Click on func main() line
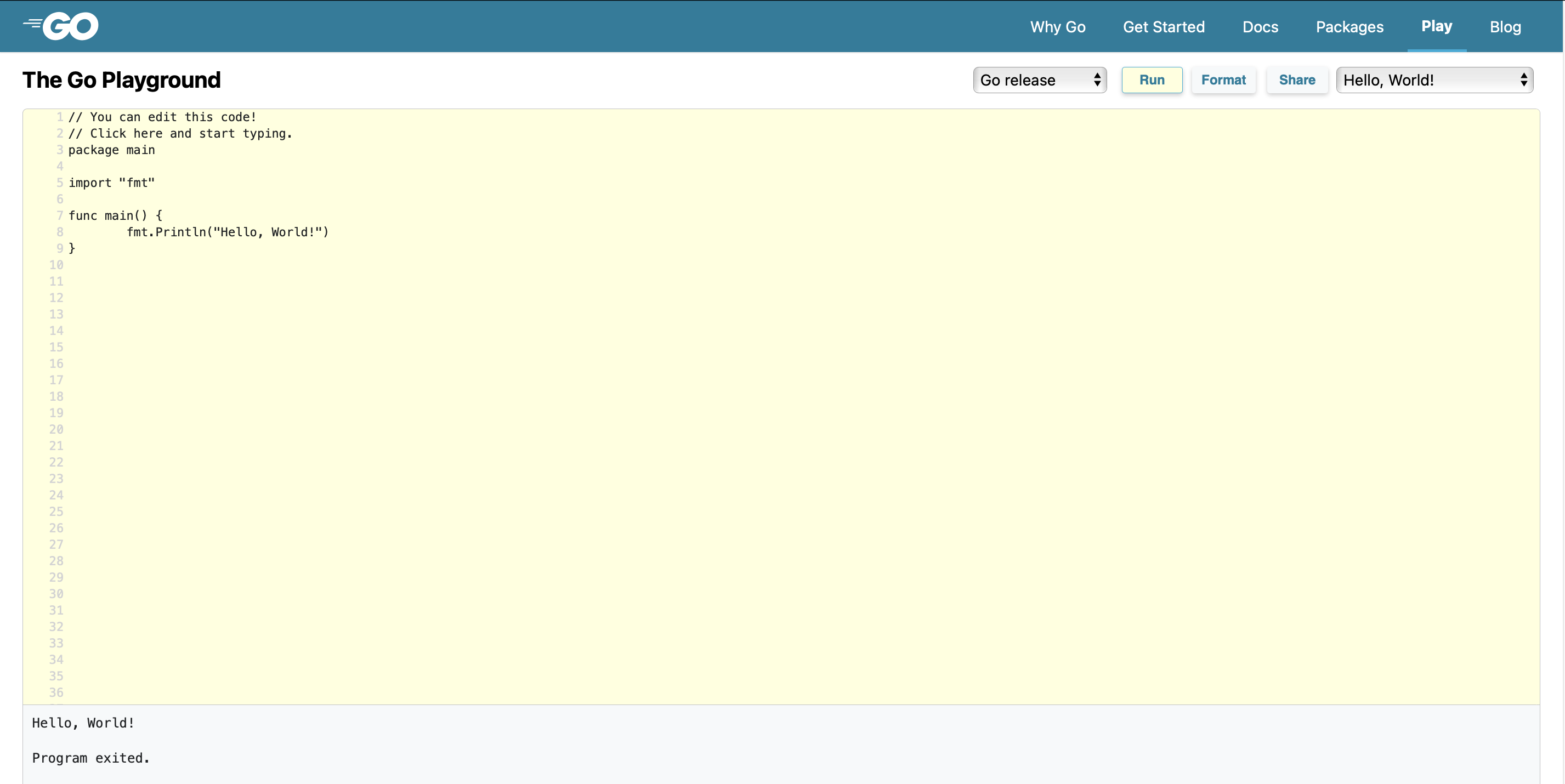This screenshot has height=784, width=1565. pos(116,215)
